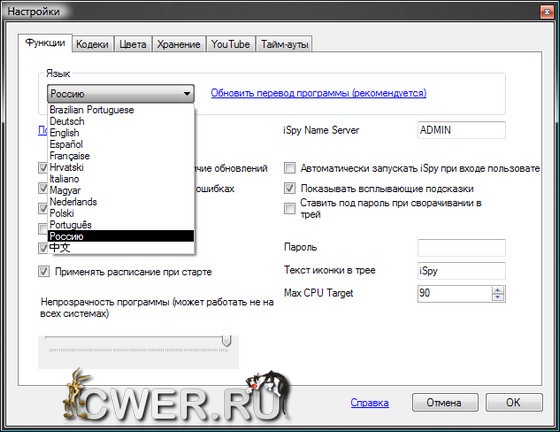Click the Пароль password field

click(x=461, y=247)
